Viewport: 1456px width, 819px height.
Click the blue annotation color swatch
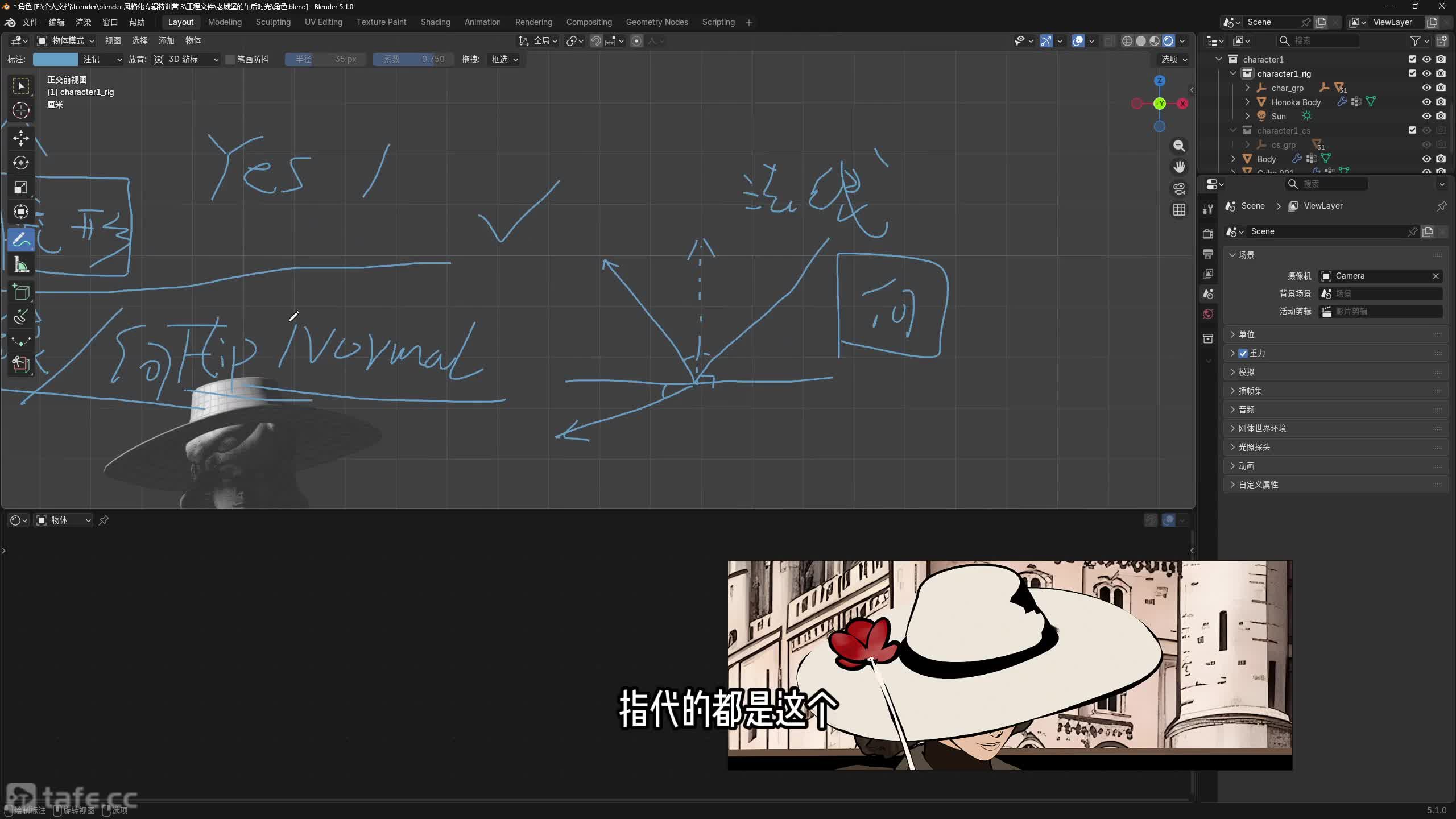55,59
